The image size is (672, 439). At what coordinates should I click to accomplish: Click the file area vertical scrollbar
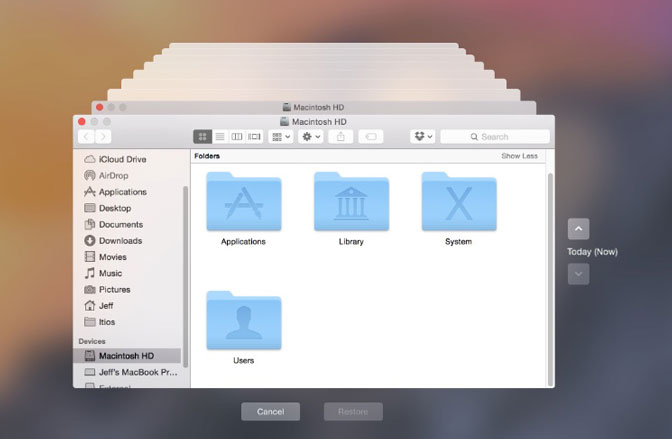pos(550,279)
